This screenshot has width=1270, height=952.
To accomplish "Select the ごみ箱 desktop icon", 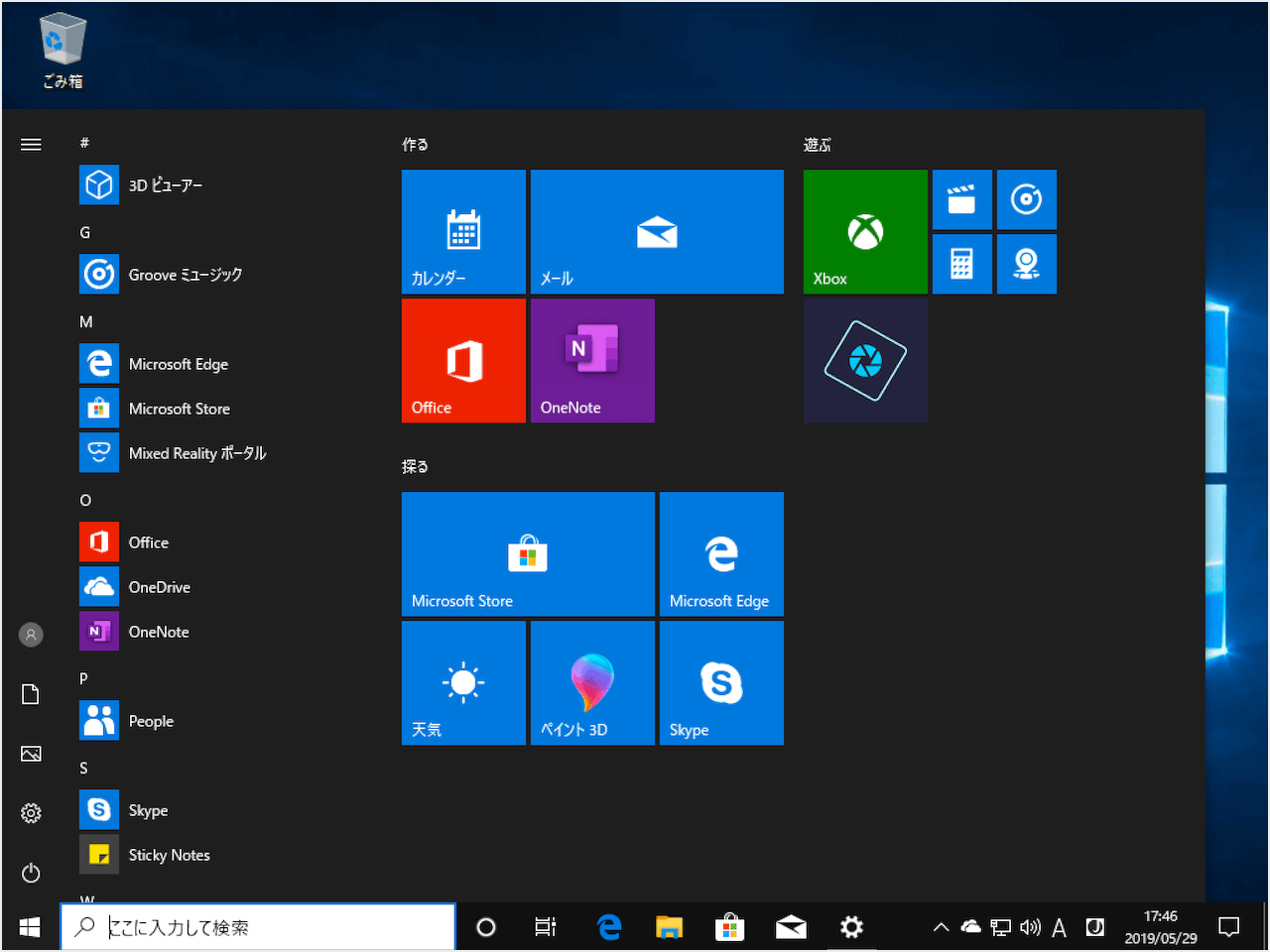I will coord(63,52).
